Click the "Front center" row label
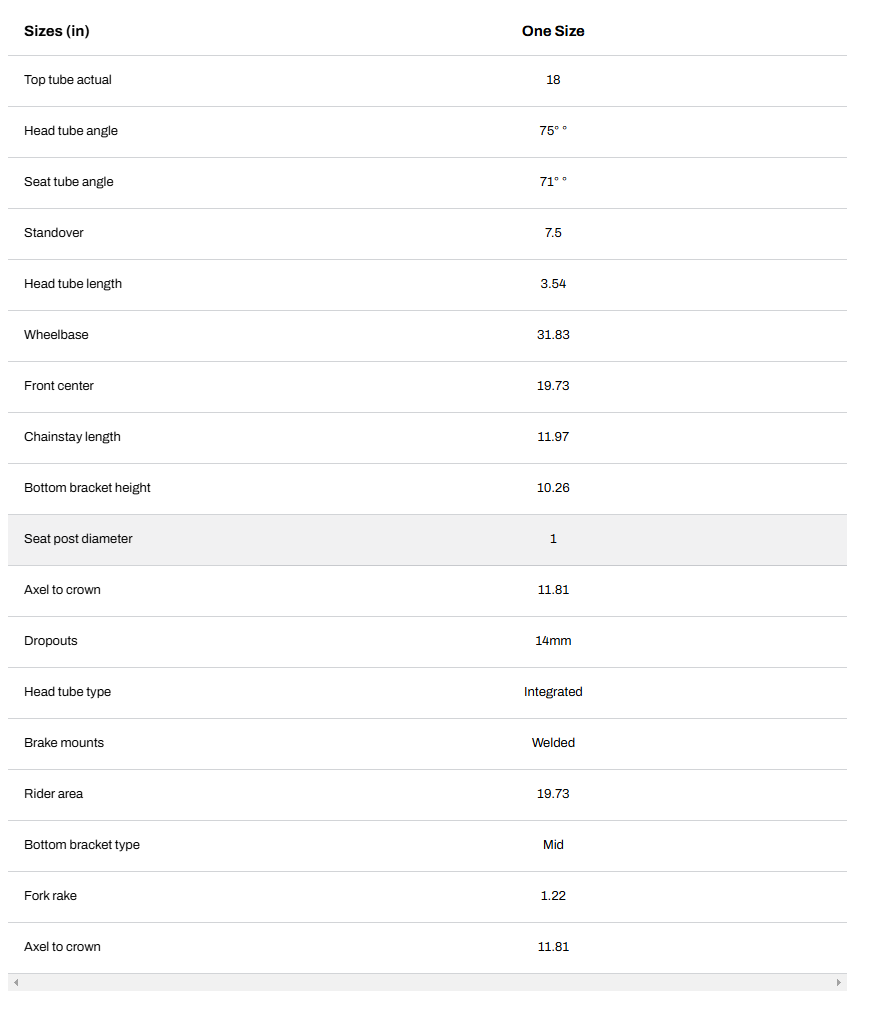Viewport: 873px width, 1011px height. point(59,386)
